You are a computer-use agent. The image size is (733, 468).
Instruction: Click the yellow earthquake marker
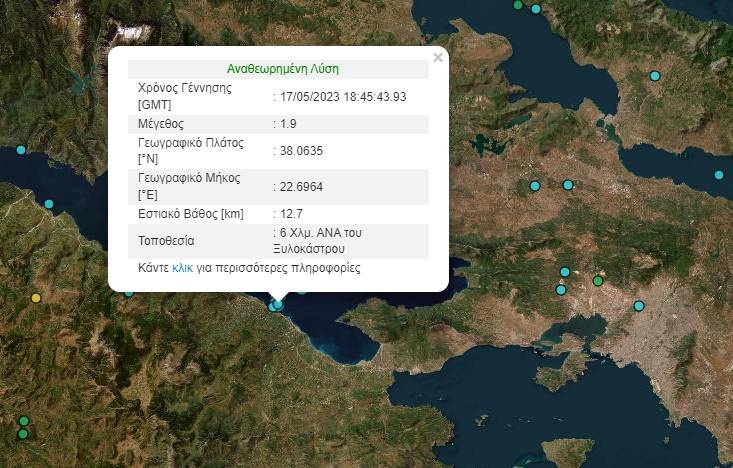[36, 297]
